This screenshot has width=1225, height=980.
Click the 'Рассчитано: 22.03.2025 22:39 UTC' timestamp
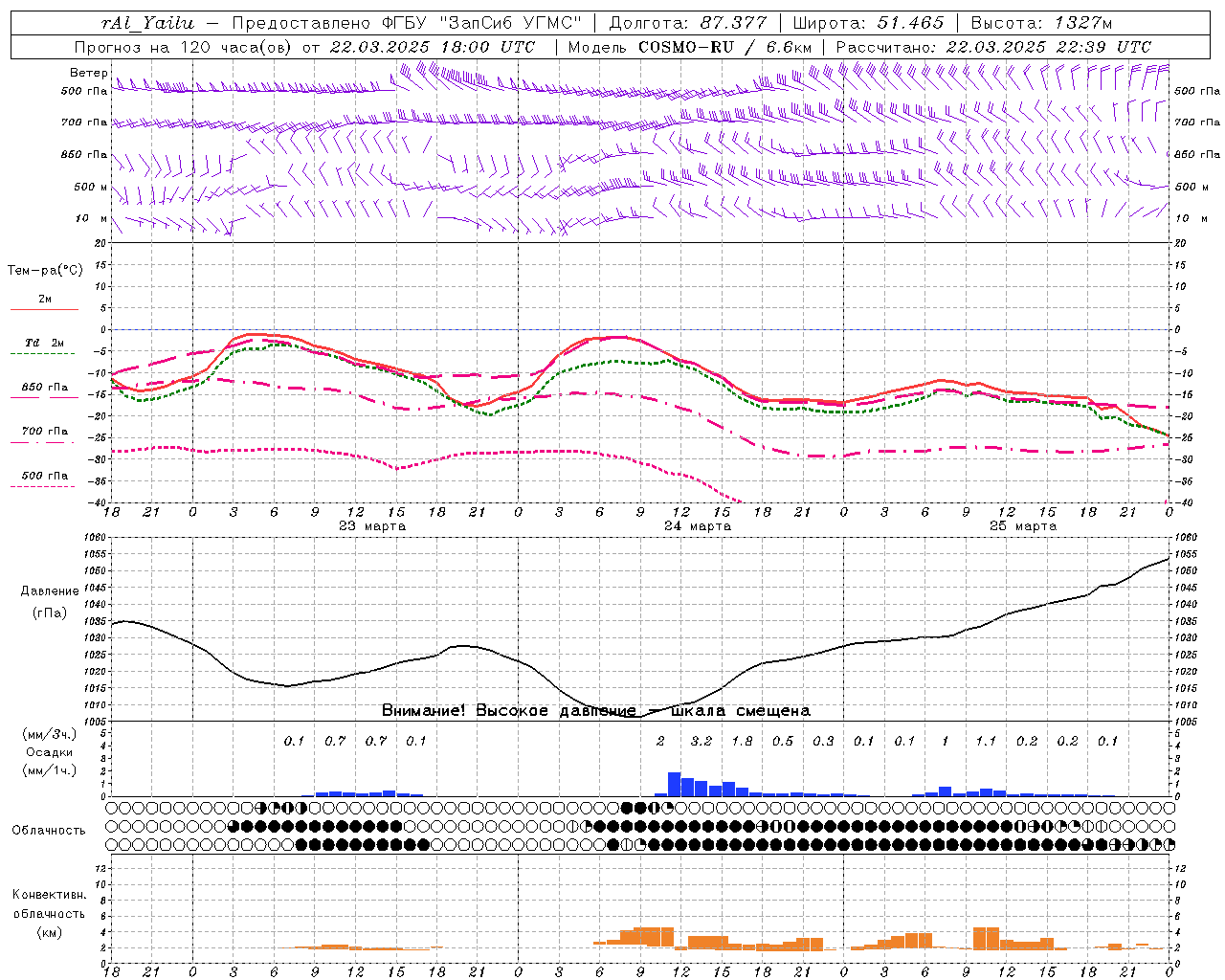click(x=993, y=47)
